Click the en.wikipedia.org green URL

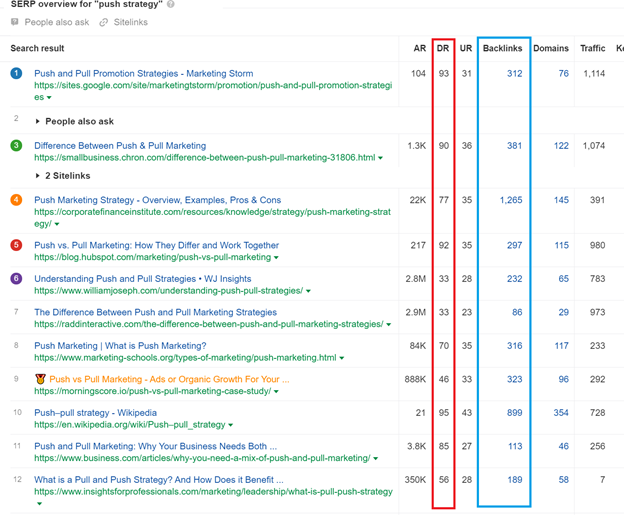[130, 425]
